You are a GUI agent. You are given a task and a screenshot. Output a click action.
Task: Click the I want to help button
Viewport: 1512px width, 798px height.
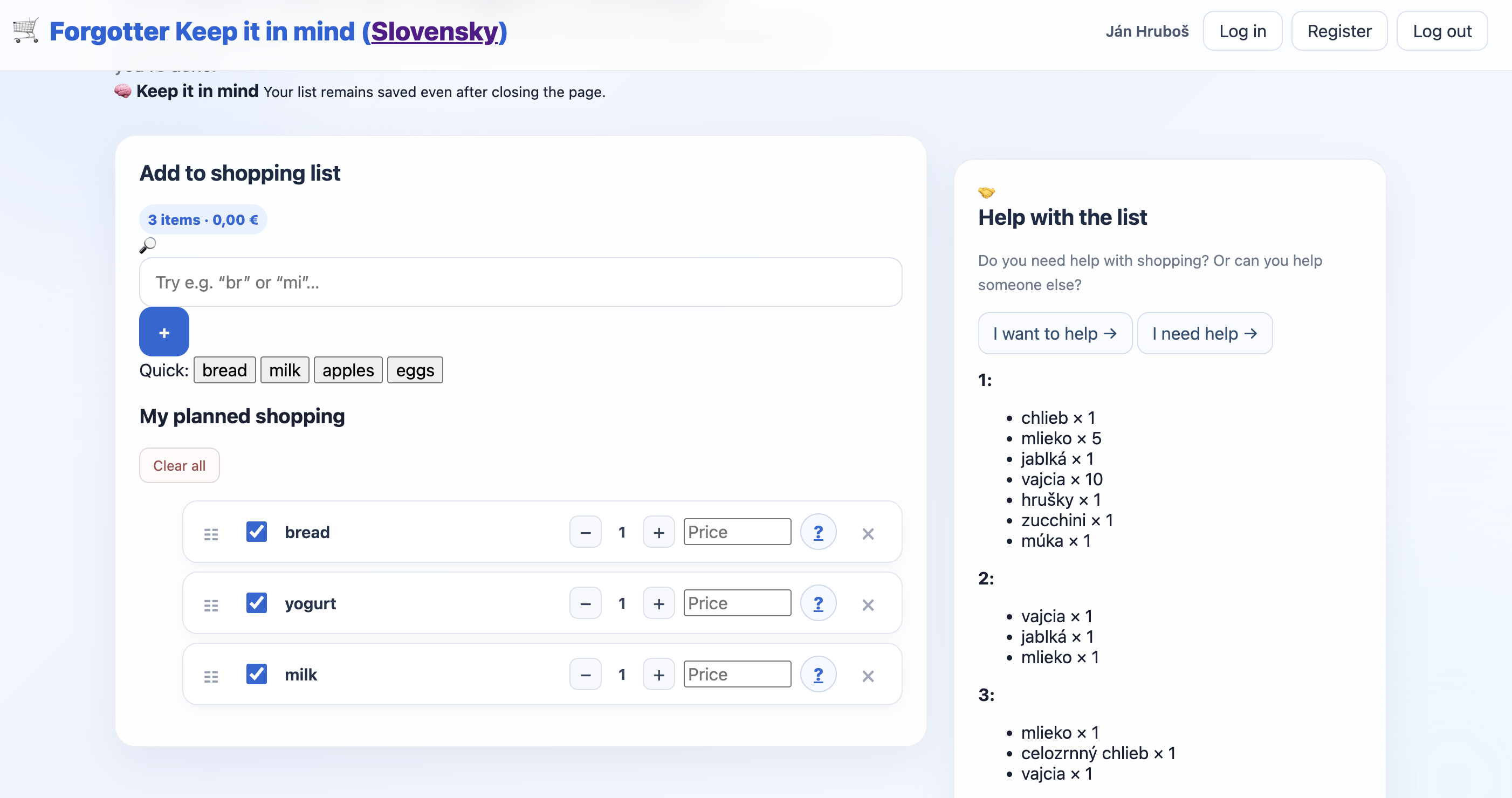pyautogui.click(x=1055, y=333)
